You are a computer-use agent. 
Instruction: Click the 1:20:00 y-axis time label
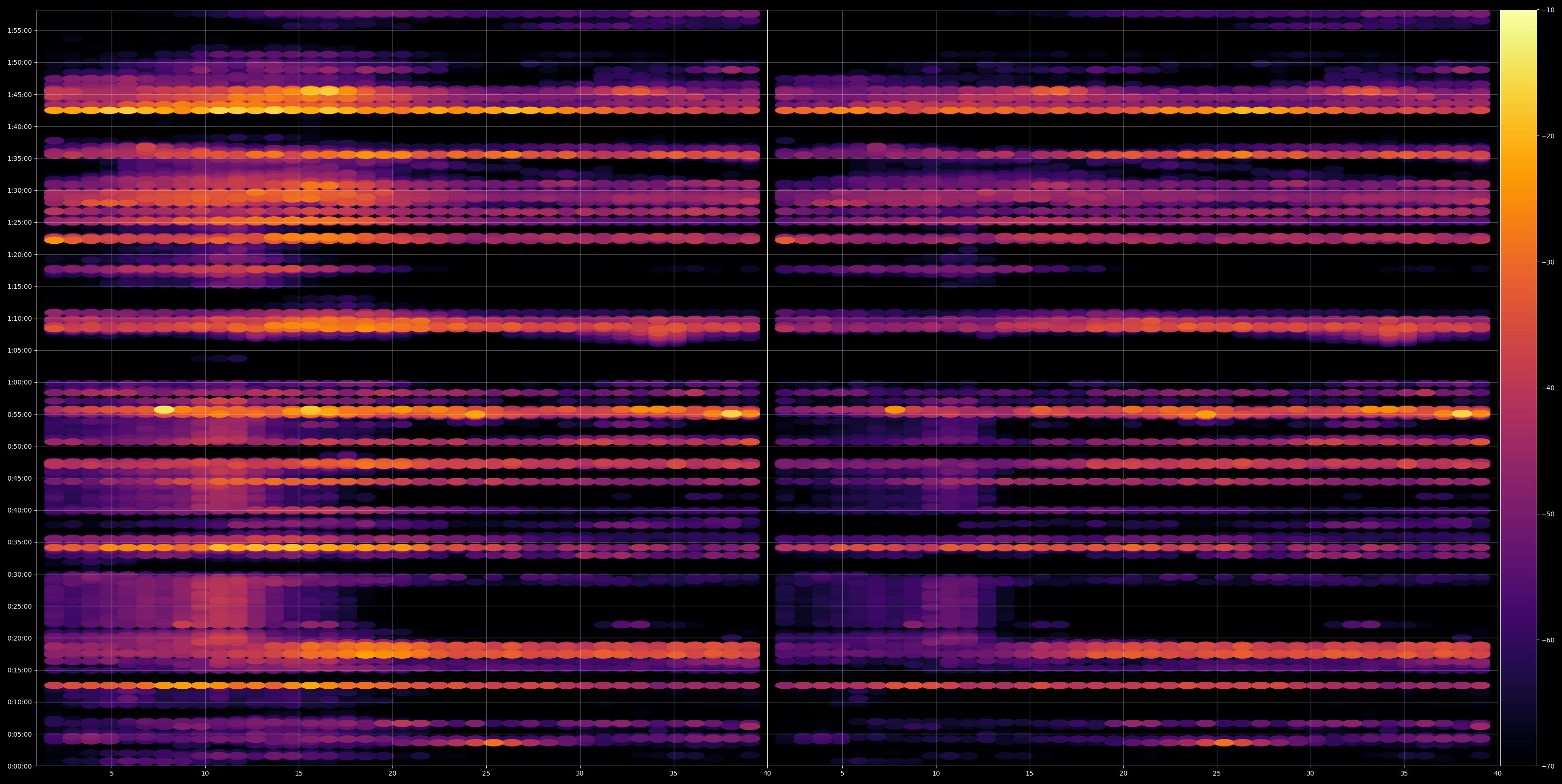point(19,255)
